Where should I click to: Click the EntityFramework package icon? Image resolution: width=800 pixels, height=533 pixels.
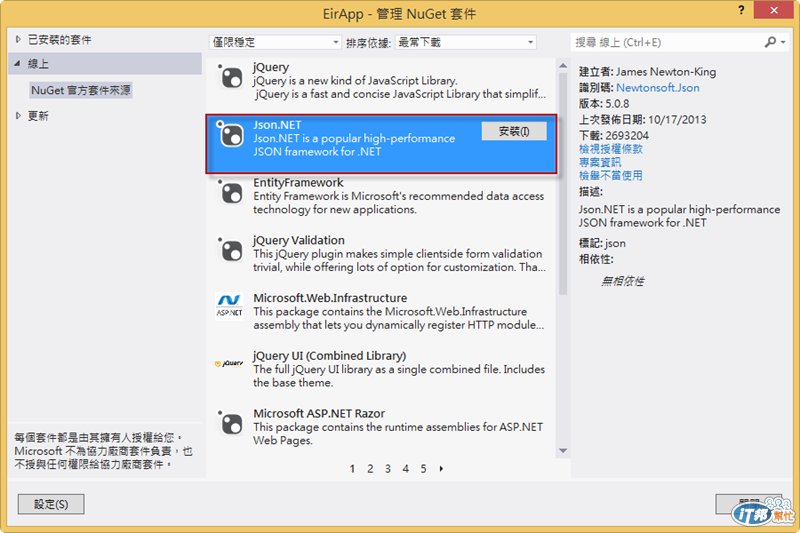tap(230, 192)
